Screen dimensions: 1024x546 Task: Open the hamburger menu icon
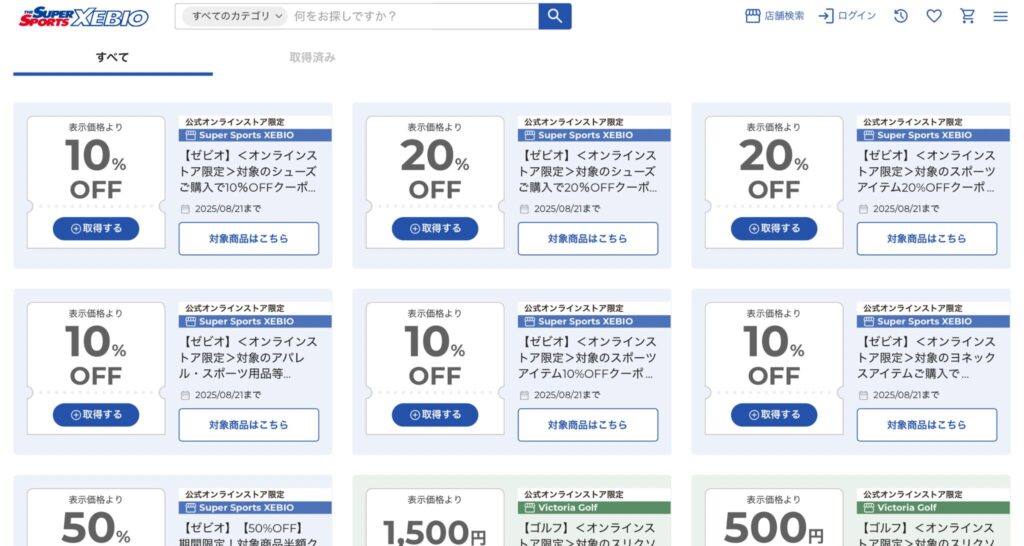point(1000,16)
